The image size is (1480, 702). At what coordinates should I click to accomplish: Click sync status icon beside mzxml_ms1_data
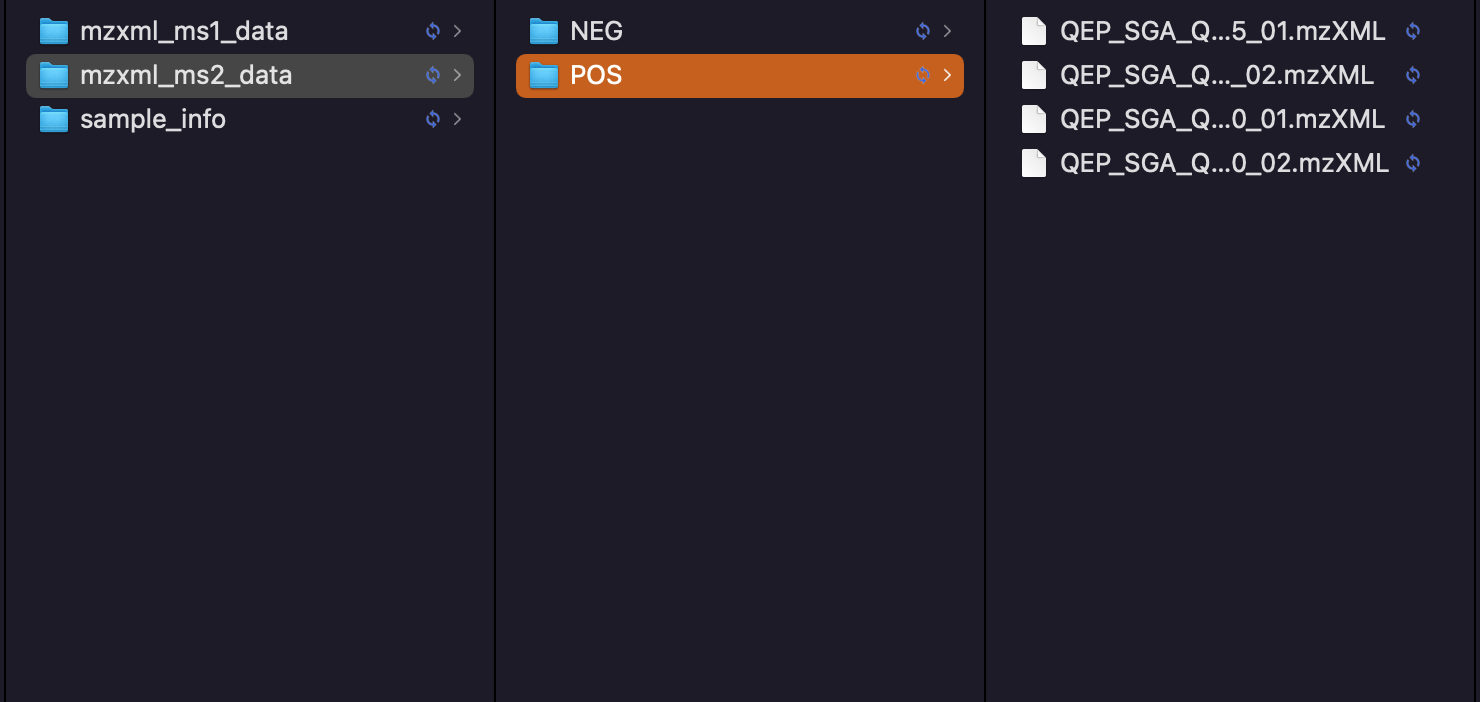click(433, 31)
